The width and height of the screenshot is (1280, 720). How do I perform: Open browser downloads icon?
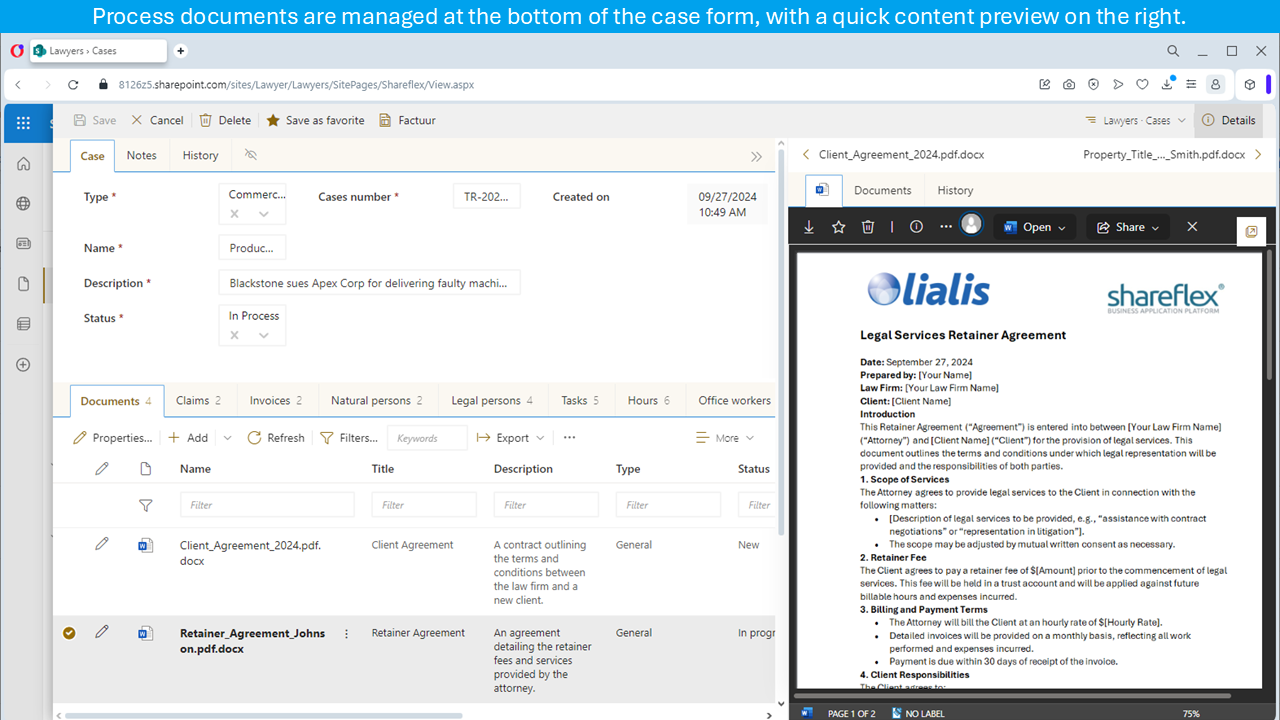(x=1166, y=85)
